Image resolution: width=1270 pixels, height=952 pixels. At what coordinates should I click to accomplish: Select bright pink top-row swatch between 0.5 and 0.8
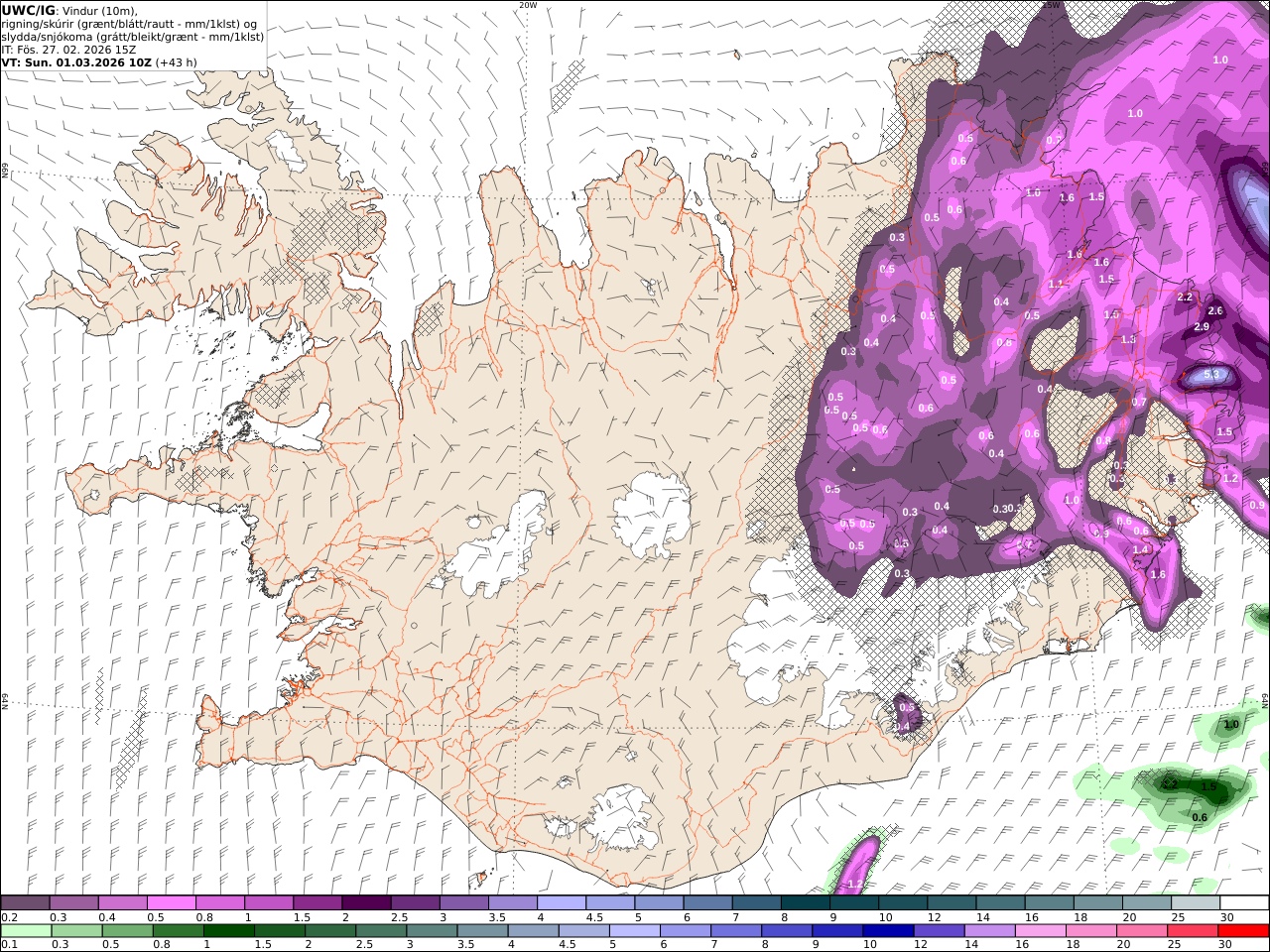tap(171, 902)
